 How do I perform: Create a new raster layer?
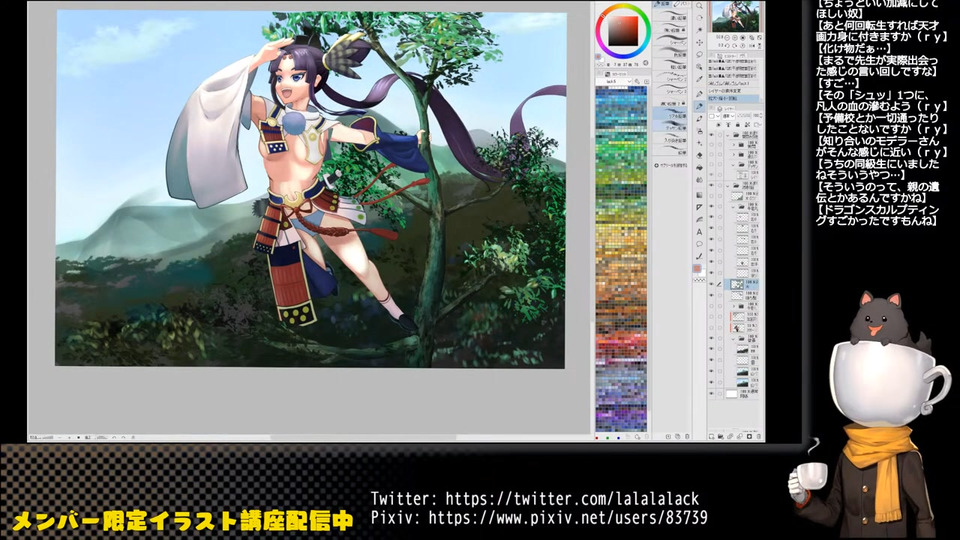point(711,437)
